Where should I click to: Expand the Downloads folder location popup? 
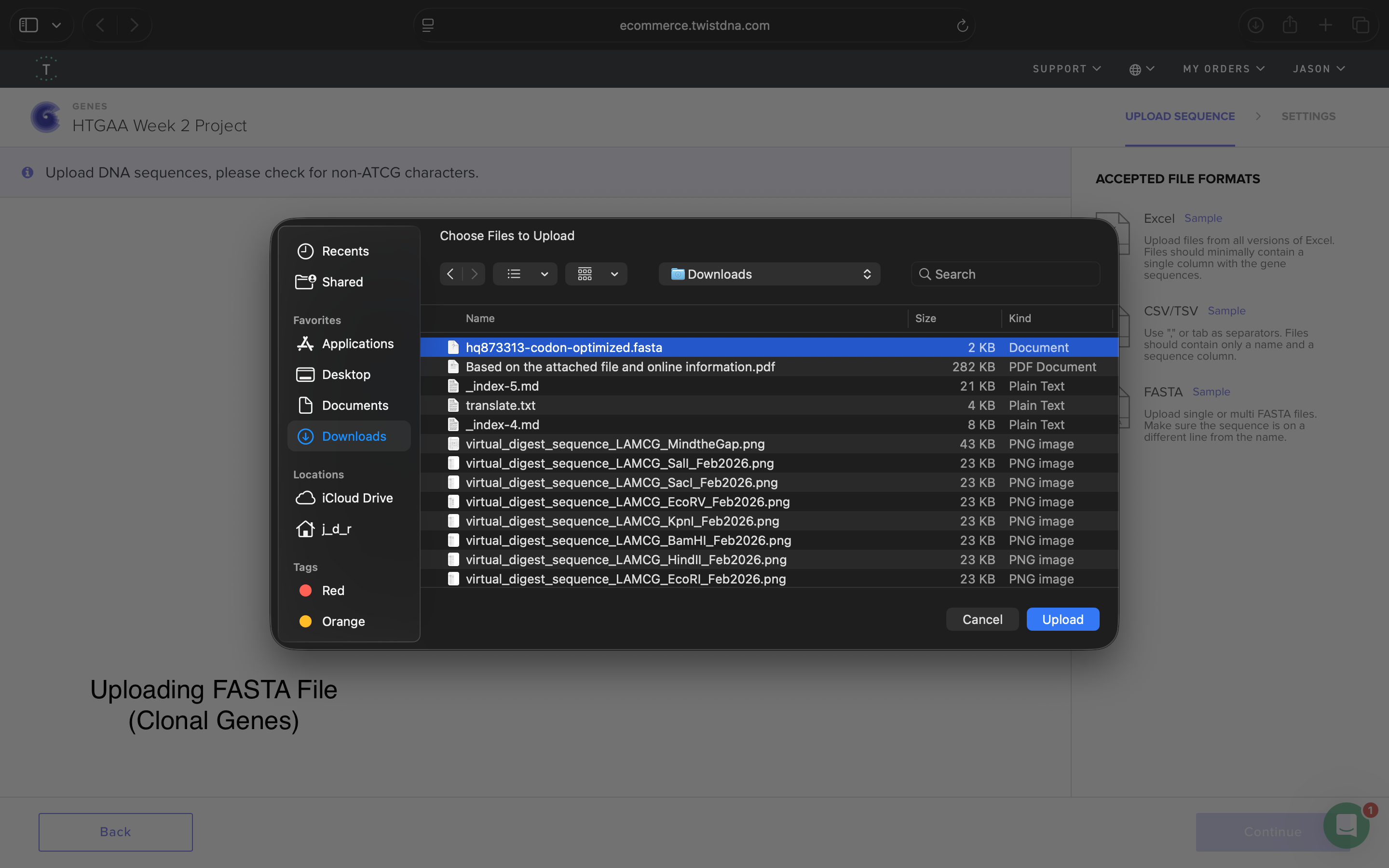click(769, 274)
